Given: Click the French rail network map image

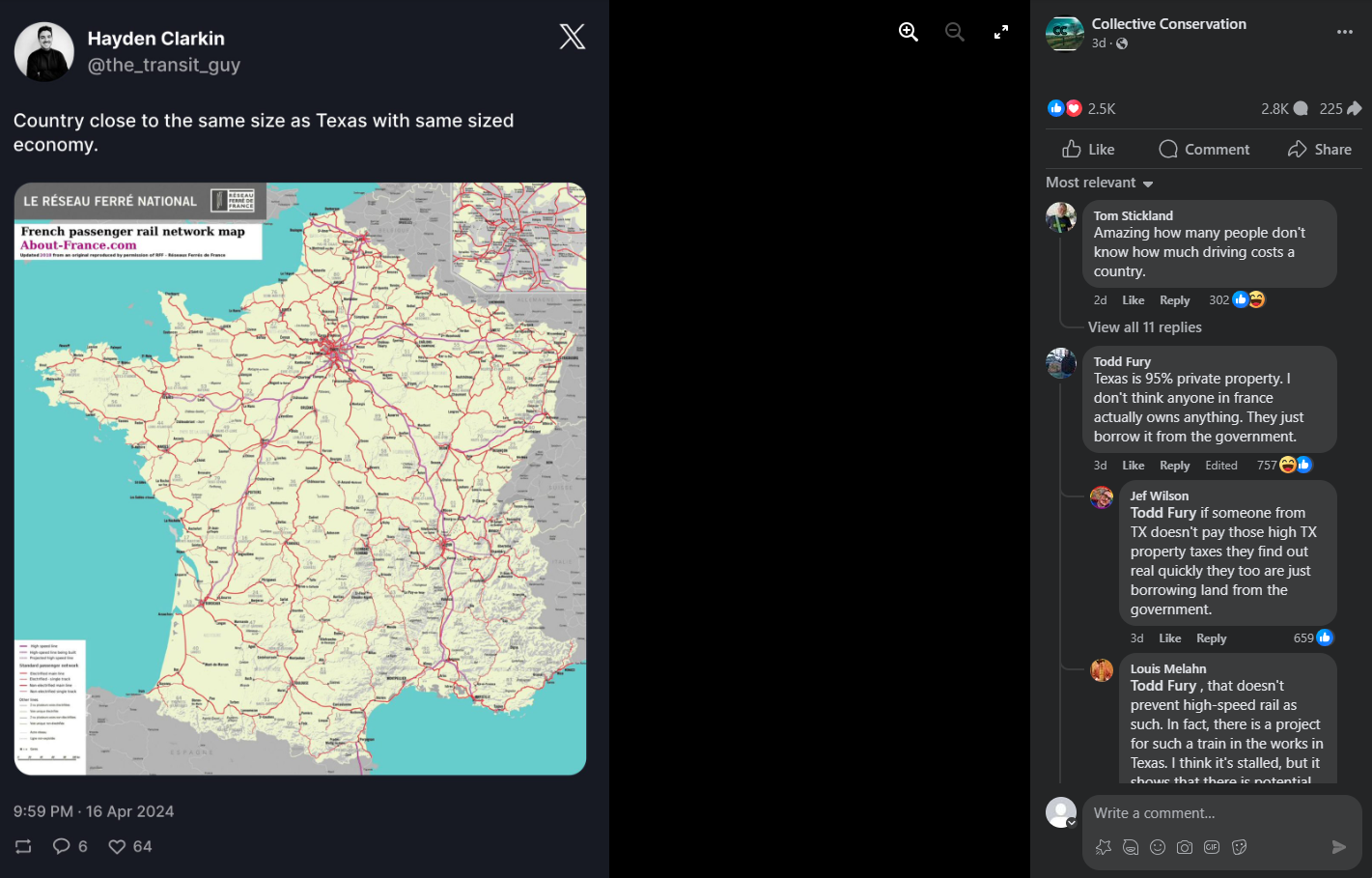Looking at the screenshot, I should [300, 479].
